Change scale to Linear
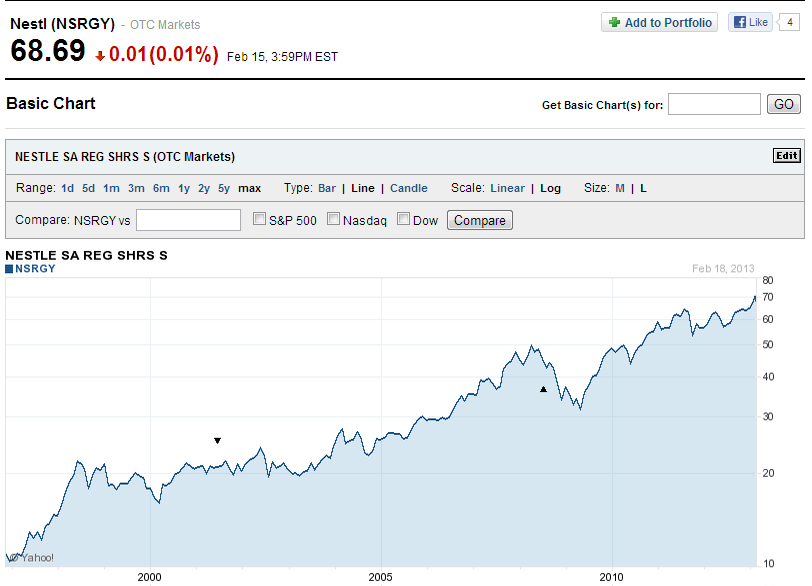 [x=508, y=188]
